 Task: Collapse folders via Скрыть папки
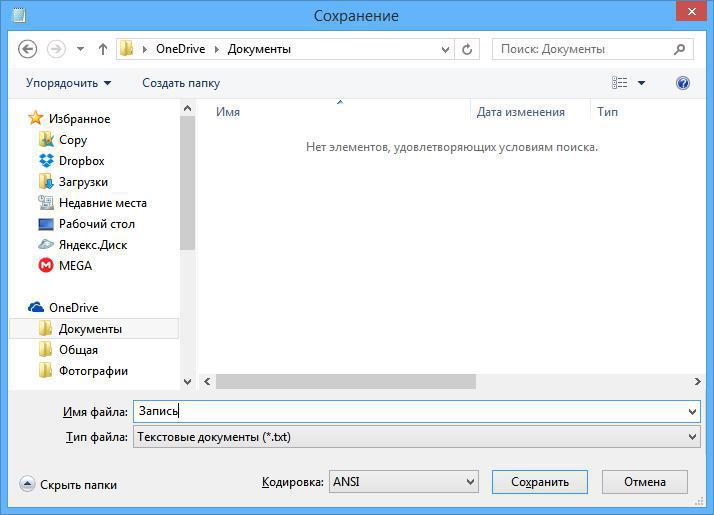(x=78, y=485)
